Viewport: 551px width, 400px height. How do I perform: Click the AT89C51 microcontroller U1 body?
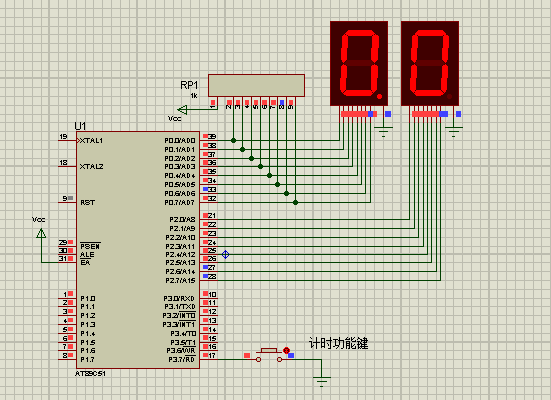tap(138, 250)
